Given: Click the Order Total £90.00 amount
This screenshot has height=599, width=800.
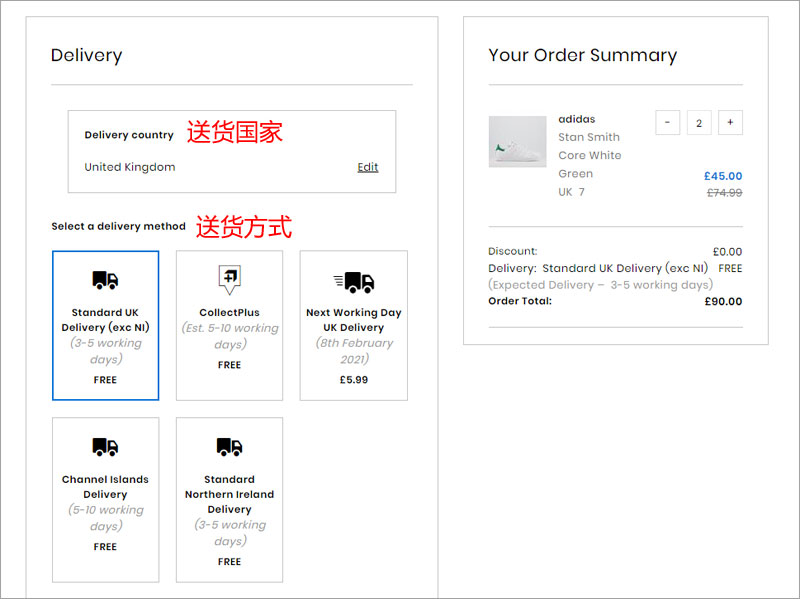Looking at the screenshot, I should pos(723,301).
